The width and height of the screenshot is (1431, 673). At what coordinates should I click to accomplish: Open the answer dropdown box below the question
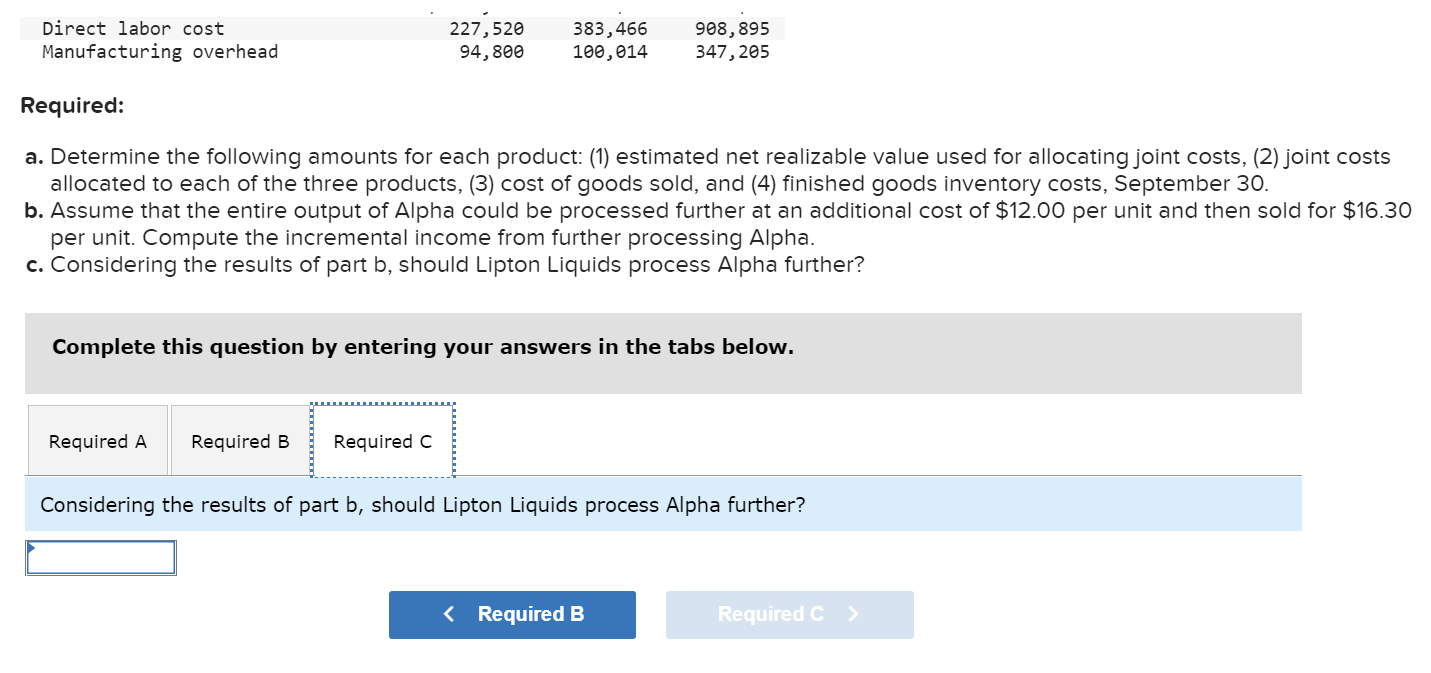pos(102,558)
